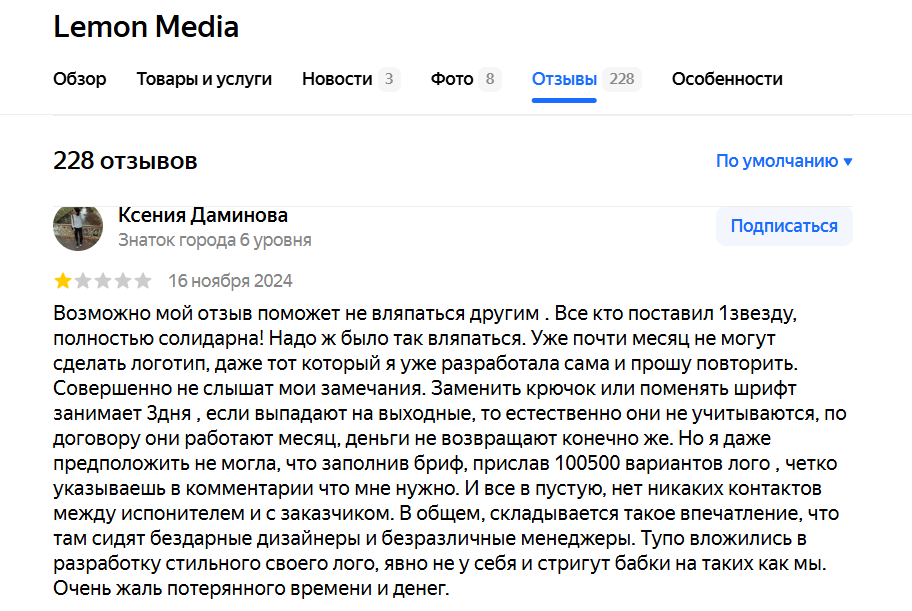
Task: Click the first yellow rating star
Action: pyautogui.click(x=63, y=281)
